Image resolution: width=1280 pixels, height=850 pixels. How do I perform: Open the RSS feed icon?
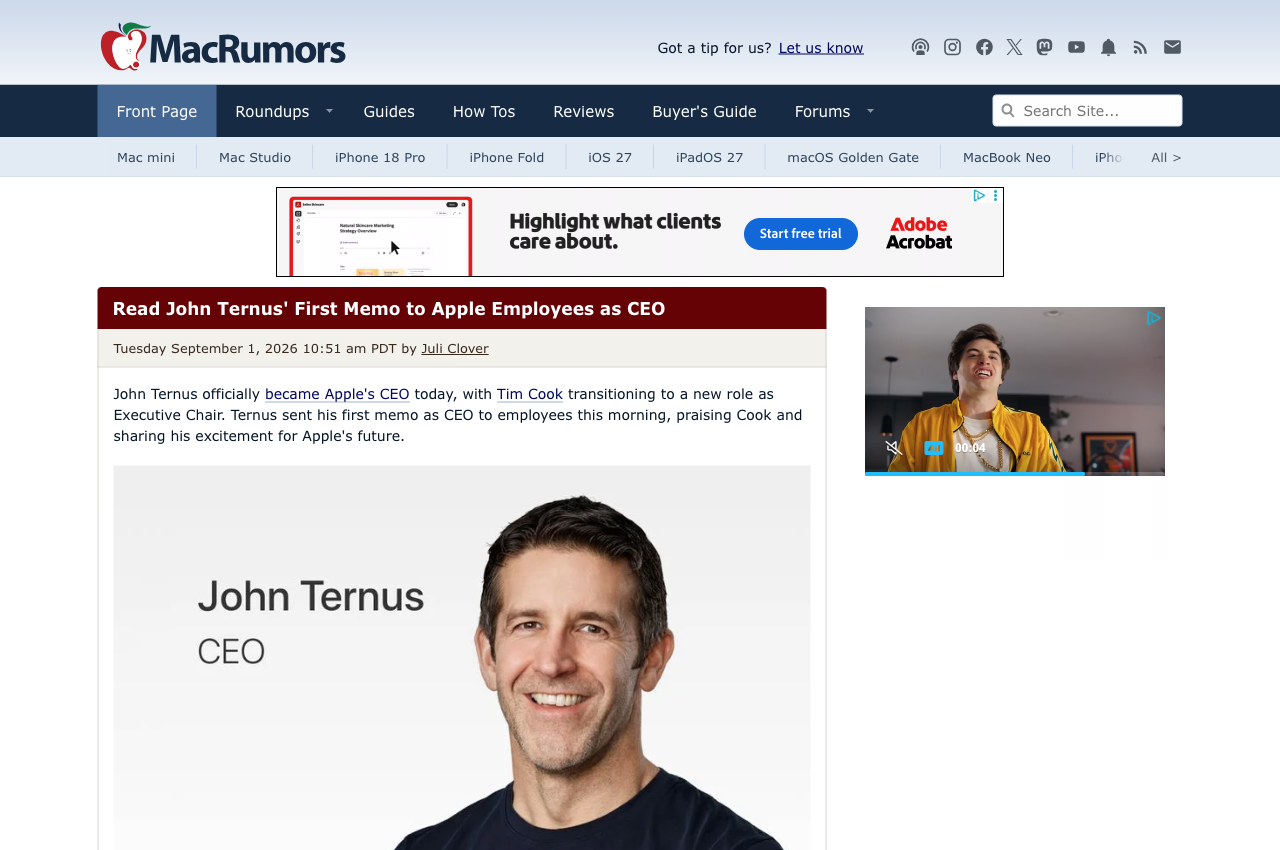(1140, 47)
